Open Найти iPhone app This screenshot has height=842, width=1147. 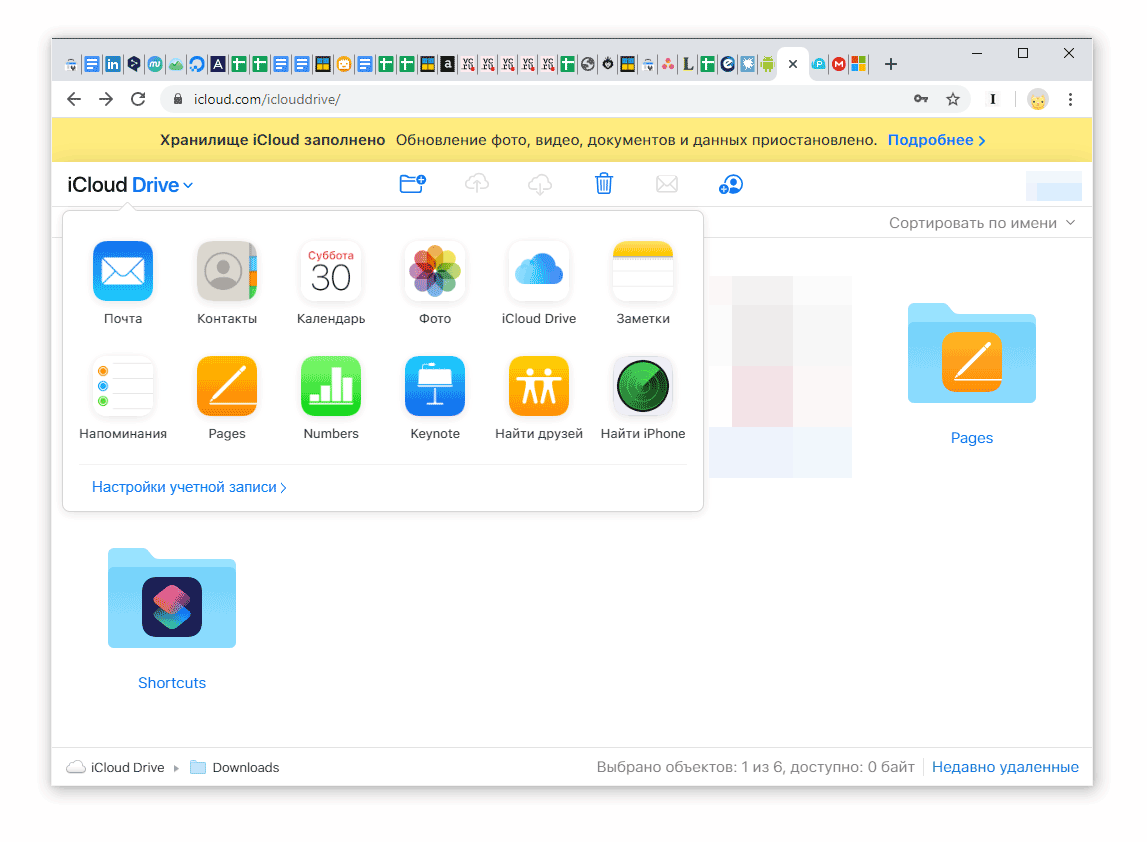(643, 386)
